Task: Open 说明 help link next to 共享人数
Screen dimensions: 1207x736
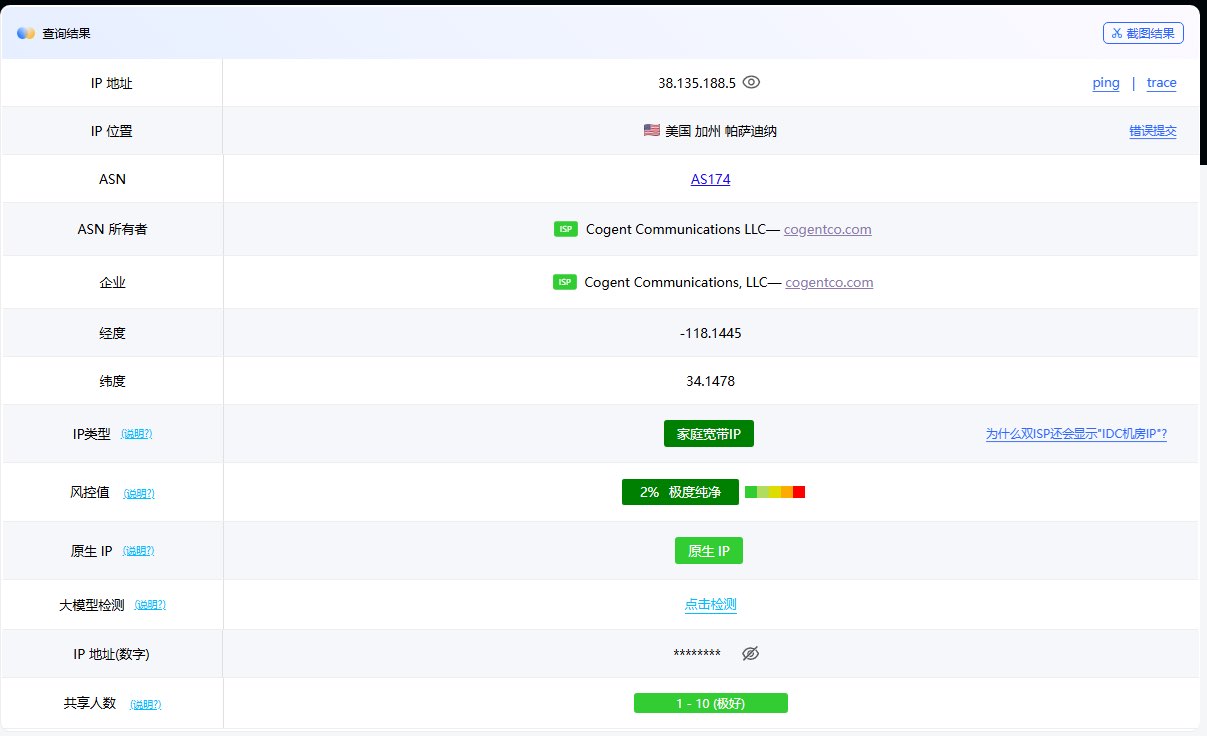Action: point(145,704)
